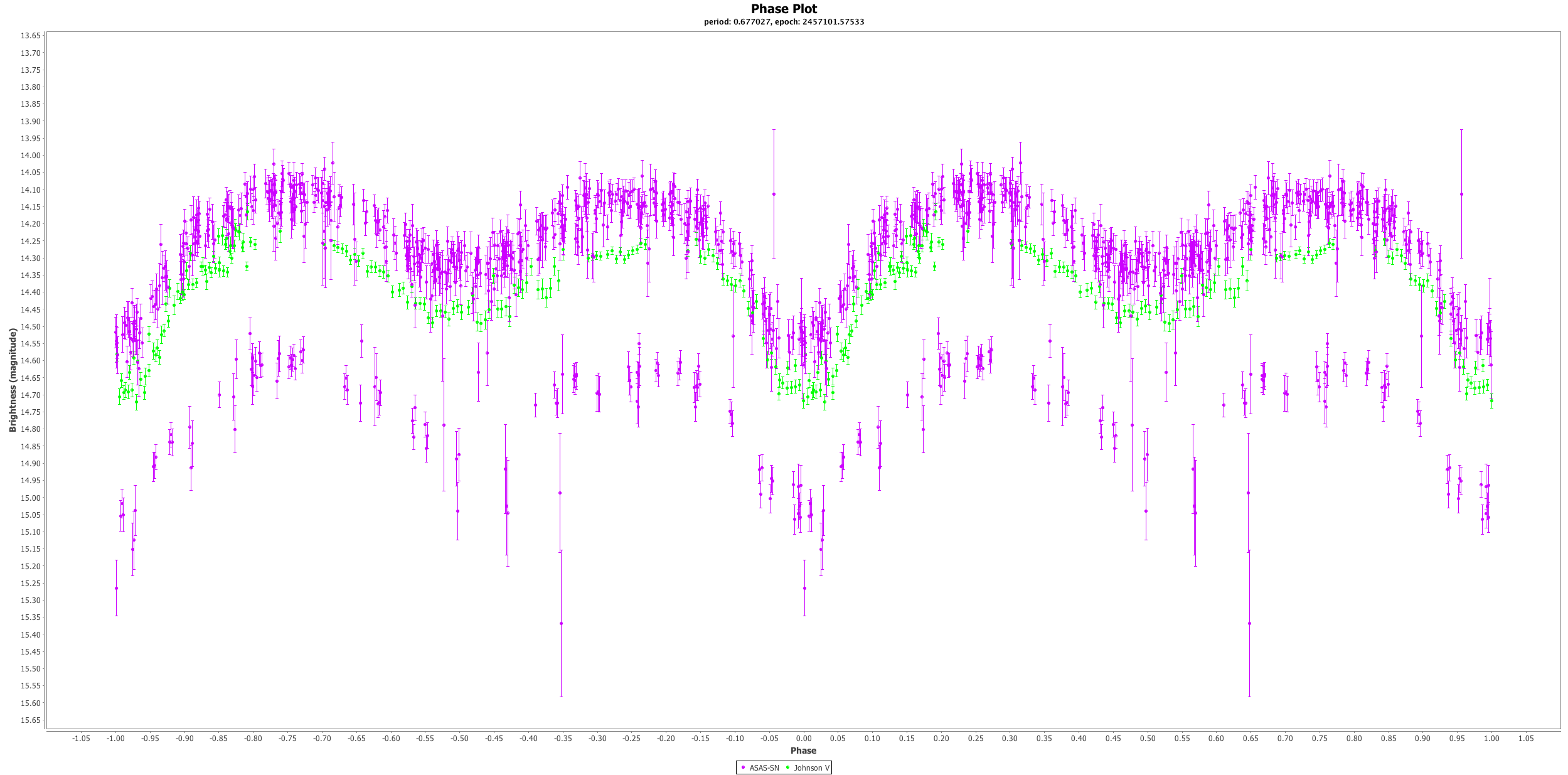Click the Phase Plot title
1568x775 pixels.
pos(784,9)
